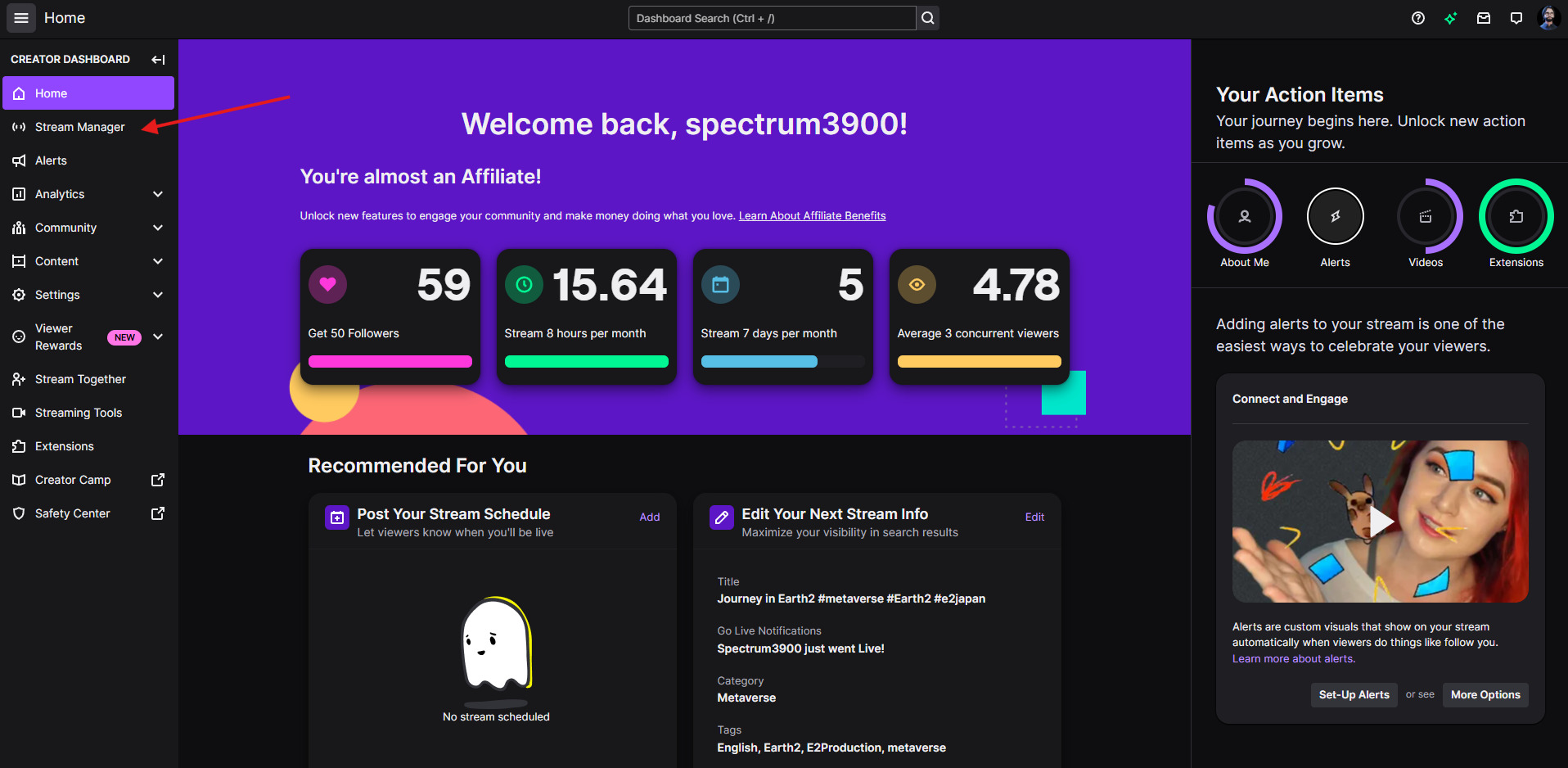
Task: Open the help question mark icon
Action: coord(1418,18)
